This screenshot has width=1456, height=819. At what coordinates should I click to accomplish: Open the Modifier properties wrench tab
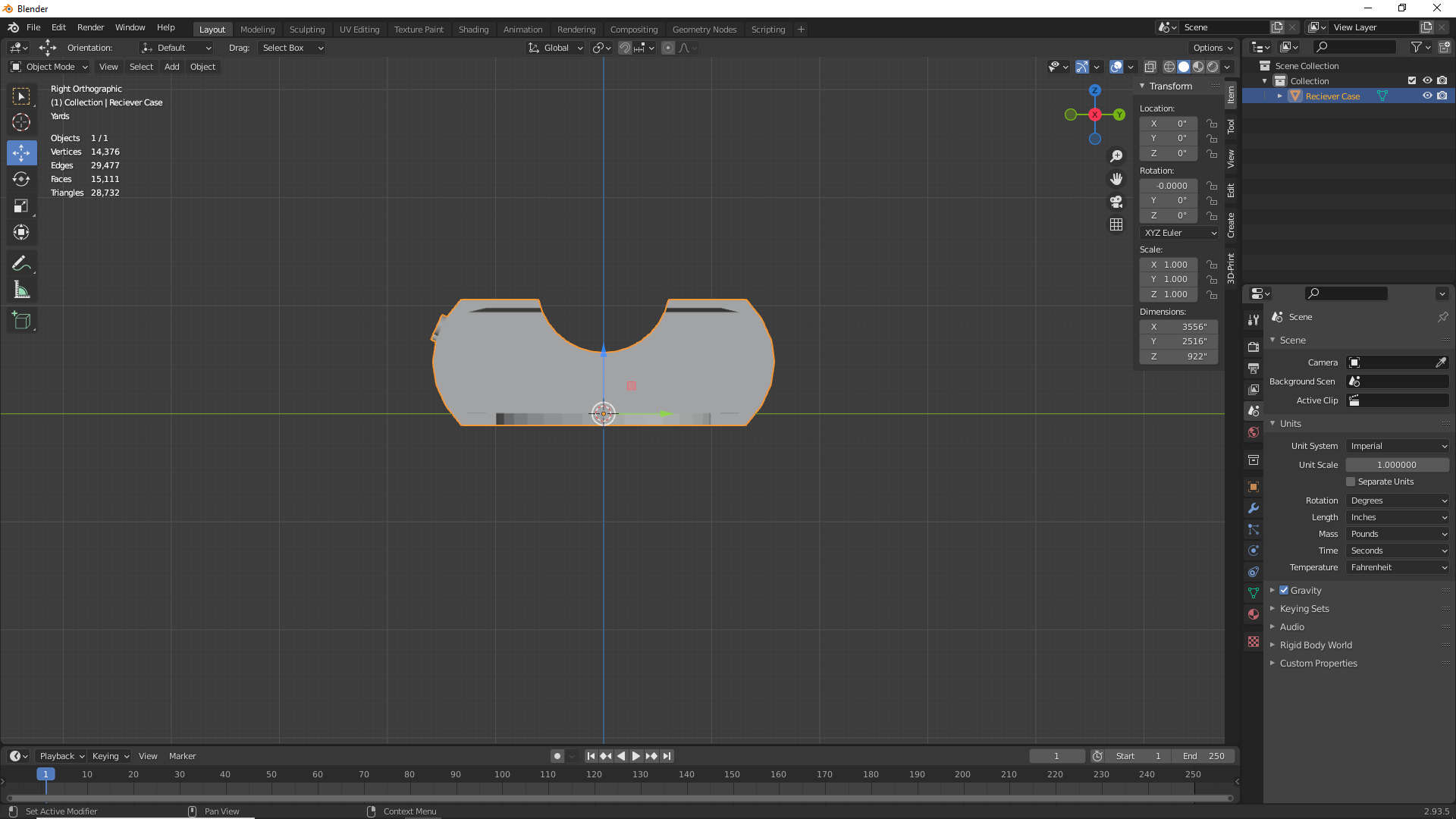coord(1254,508)
